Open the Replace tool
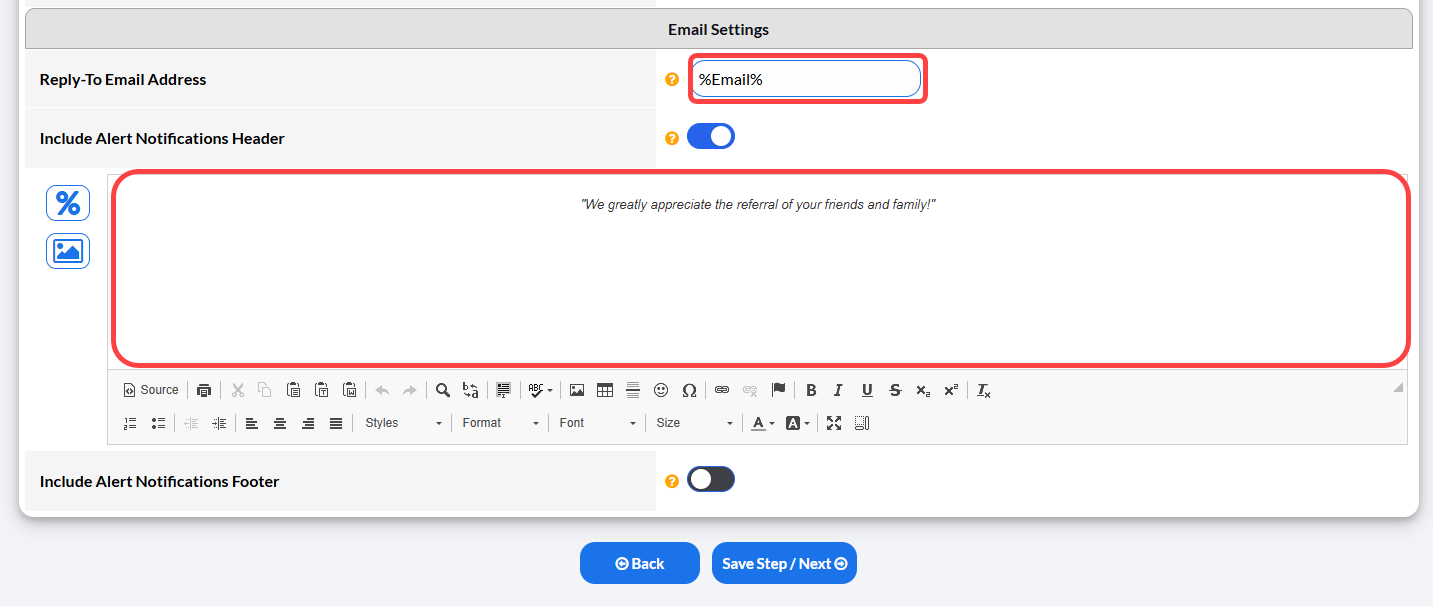This screenshot has height=606, width=1433. [471, 390]
